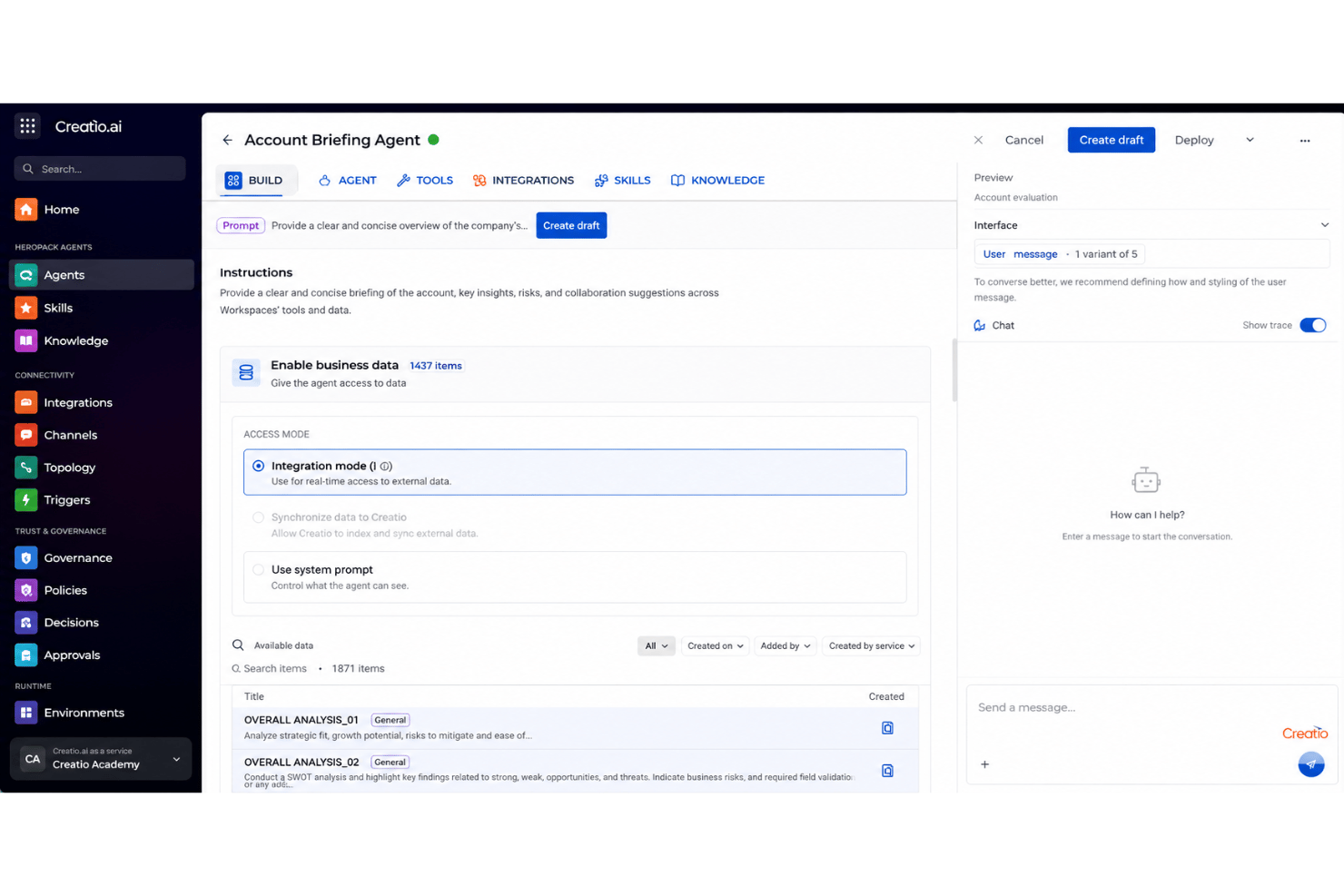
Task: Click the General tag on OVERALL ANALYSIS_01
Action: 390,720
